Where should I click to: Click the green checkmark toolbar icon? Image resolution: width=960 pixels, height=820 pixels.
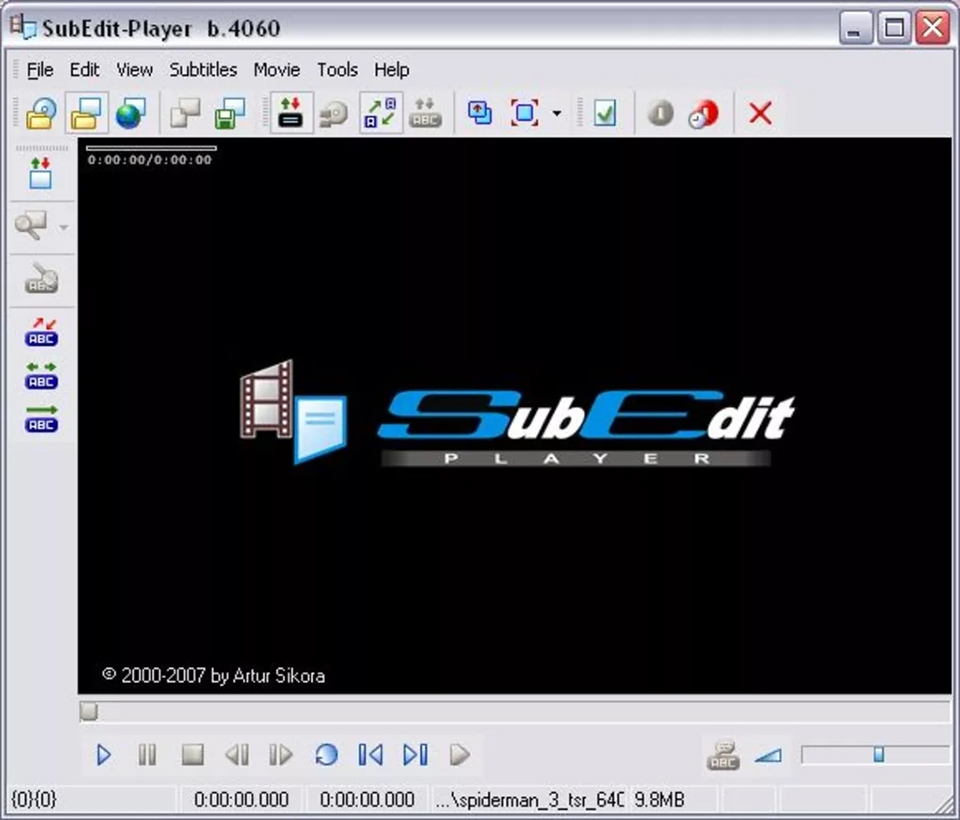point(605,113)
